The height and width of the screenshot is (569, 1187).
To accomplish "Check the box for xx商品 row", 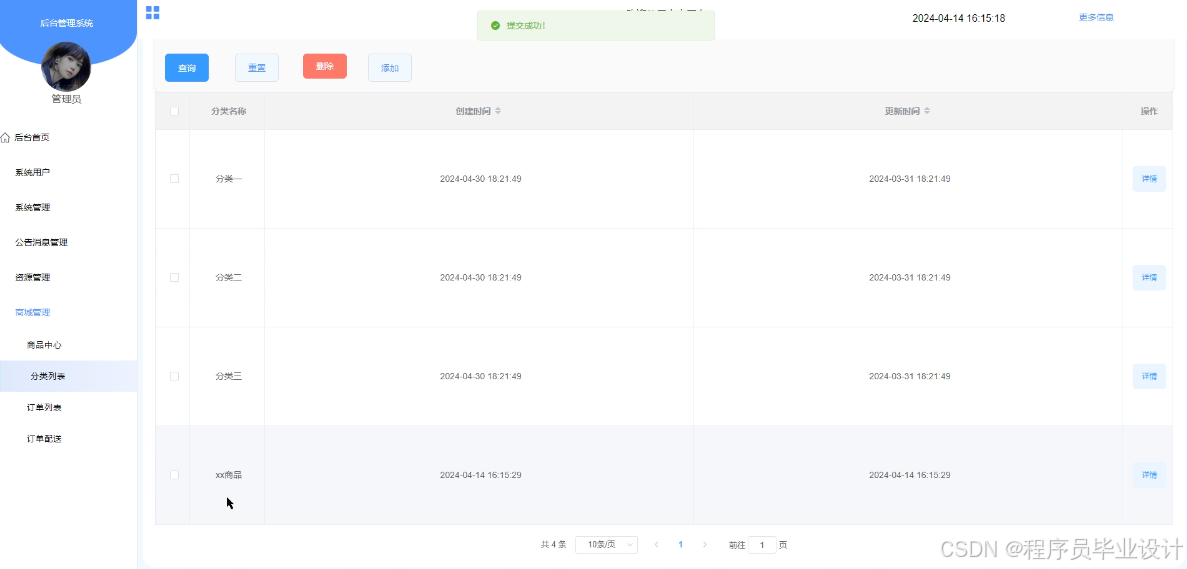I will point(175,474).
